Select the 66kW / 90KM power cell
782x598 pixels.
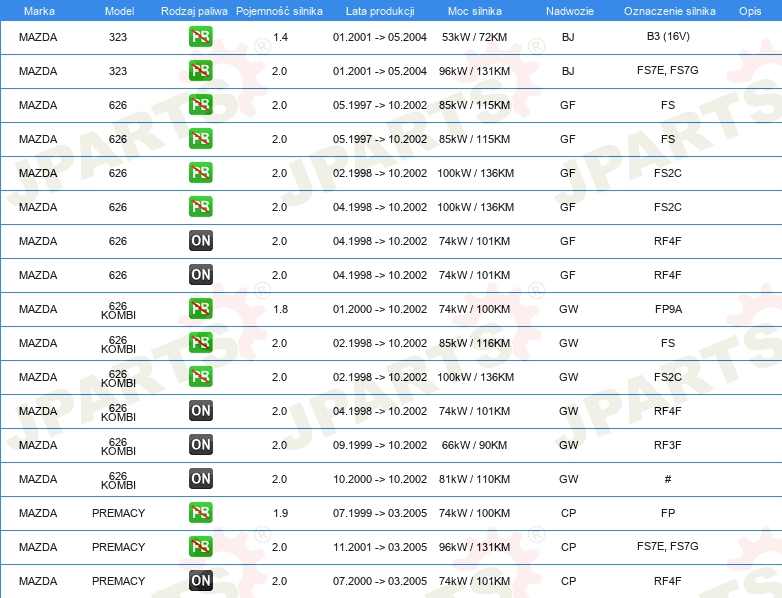click(x=474, y=445)
